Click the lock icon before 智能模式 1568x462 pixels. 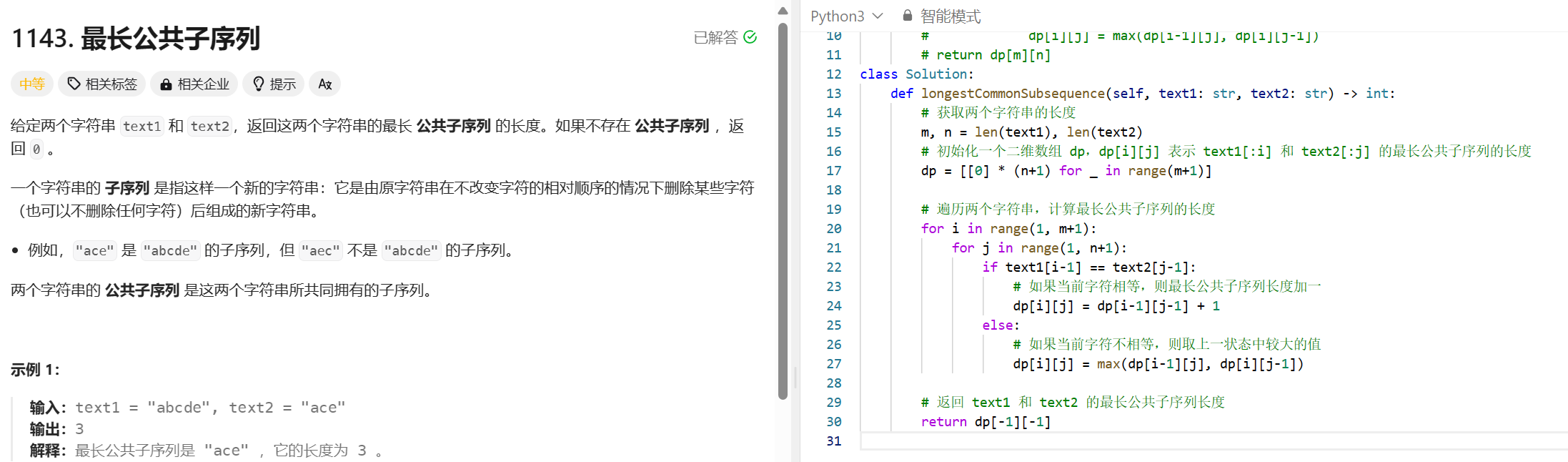tap(907, 15)
